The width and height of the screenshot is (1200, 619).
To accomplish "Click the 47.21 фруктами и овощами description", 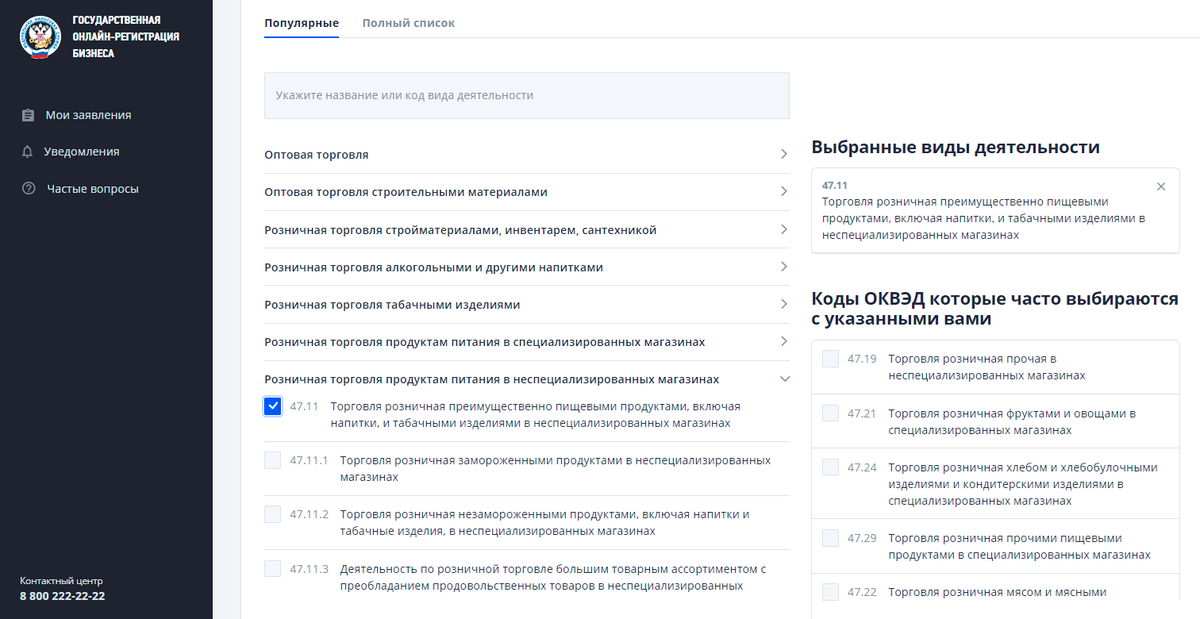I will 1012,421.
